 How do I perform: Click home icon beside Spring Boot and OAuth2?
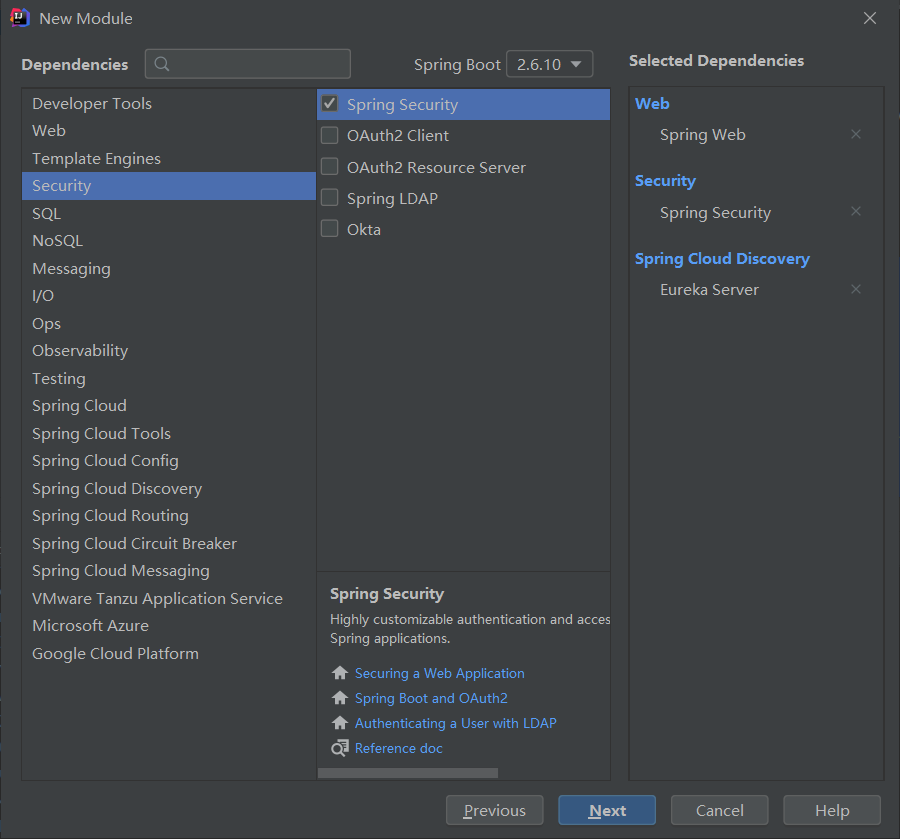click(x=340, y=698)
